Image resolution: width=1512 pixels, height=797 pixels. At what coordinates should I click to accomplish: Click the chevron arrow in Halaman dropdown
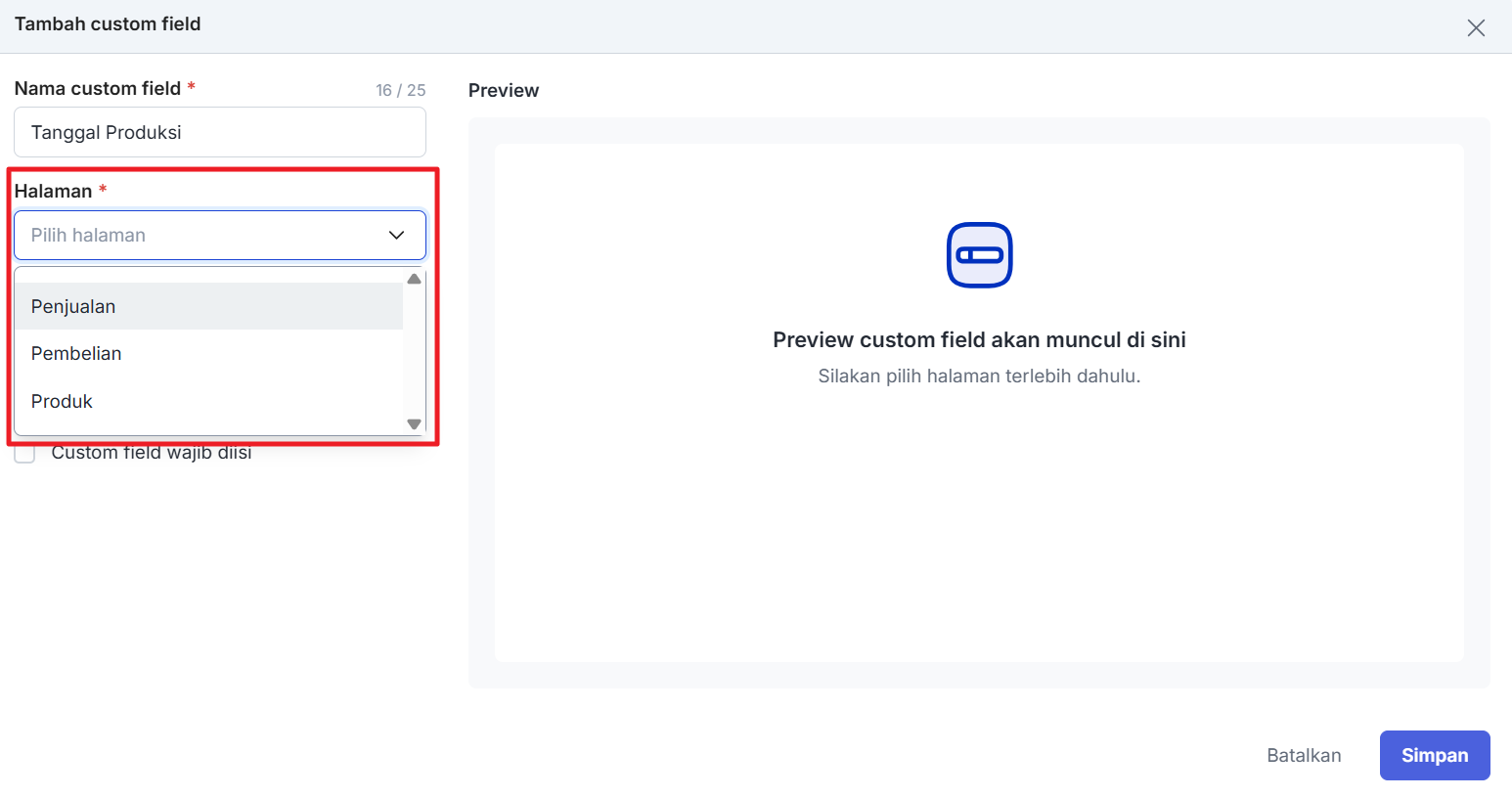pyautogui.click(x=396, y=235)
